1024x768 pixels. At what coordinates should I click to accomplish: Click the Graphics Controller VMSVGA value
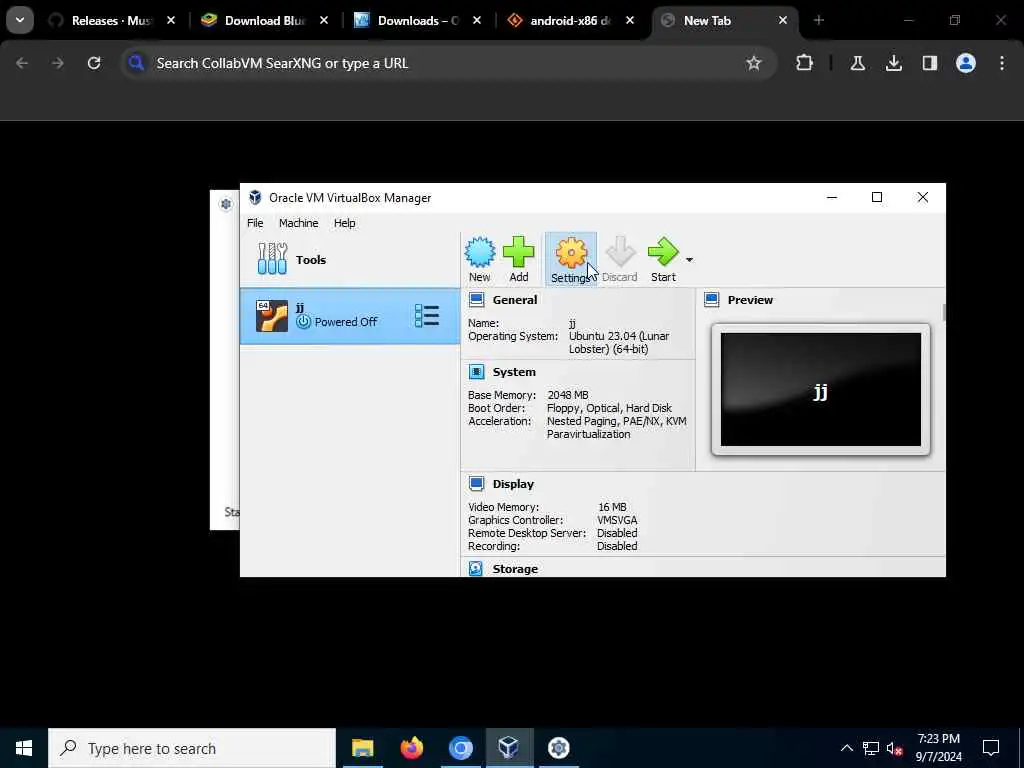(x=616, y=520)
